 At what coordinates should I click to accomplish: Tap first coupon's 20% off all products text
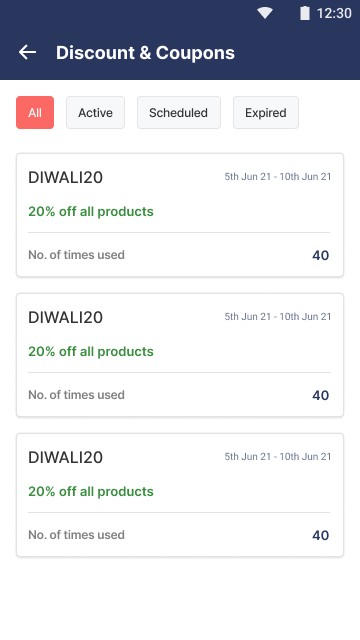[91, 211]
